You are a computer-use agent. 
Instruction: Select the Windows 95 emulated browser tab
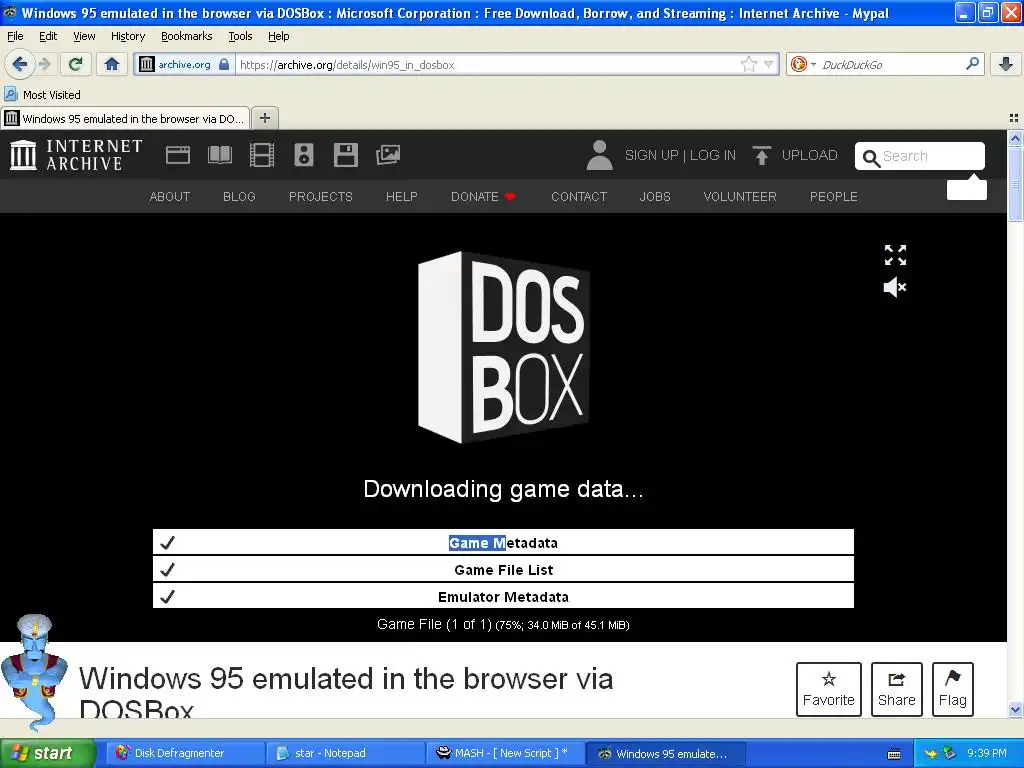(125, 118)
